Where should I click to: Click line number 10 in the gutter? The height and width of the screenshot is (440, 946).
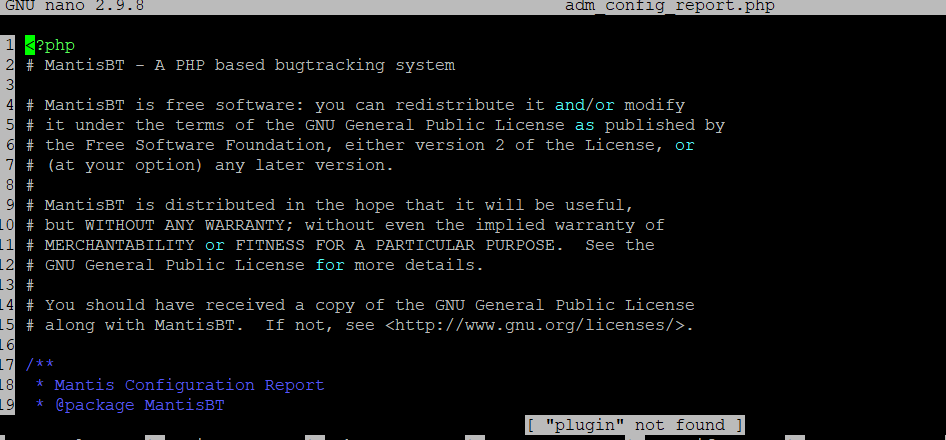[9, 225]
